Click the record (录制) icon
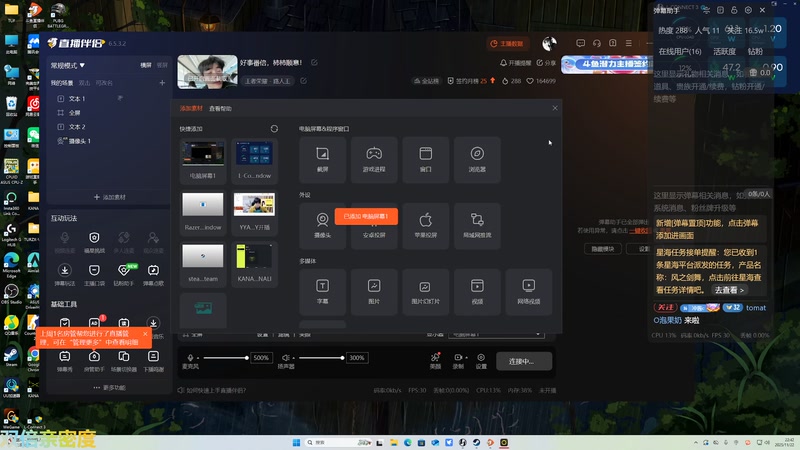This screenshot has height=450, width=800. click(x=458, y=360)
